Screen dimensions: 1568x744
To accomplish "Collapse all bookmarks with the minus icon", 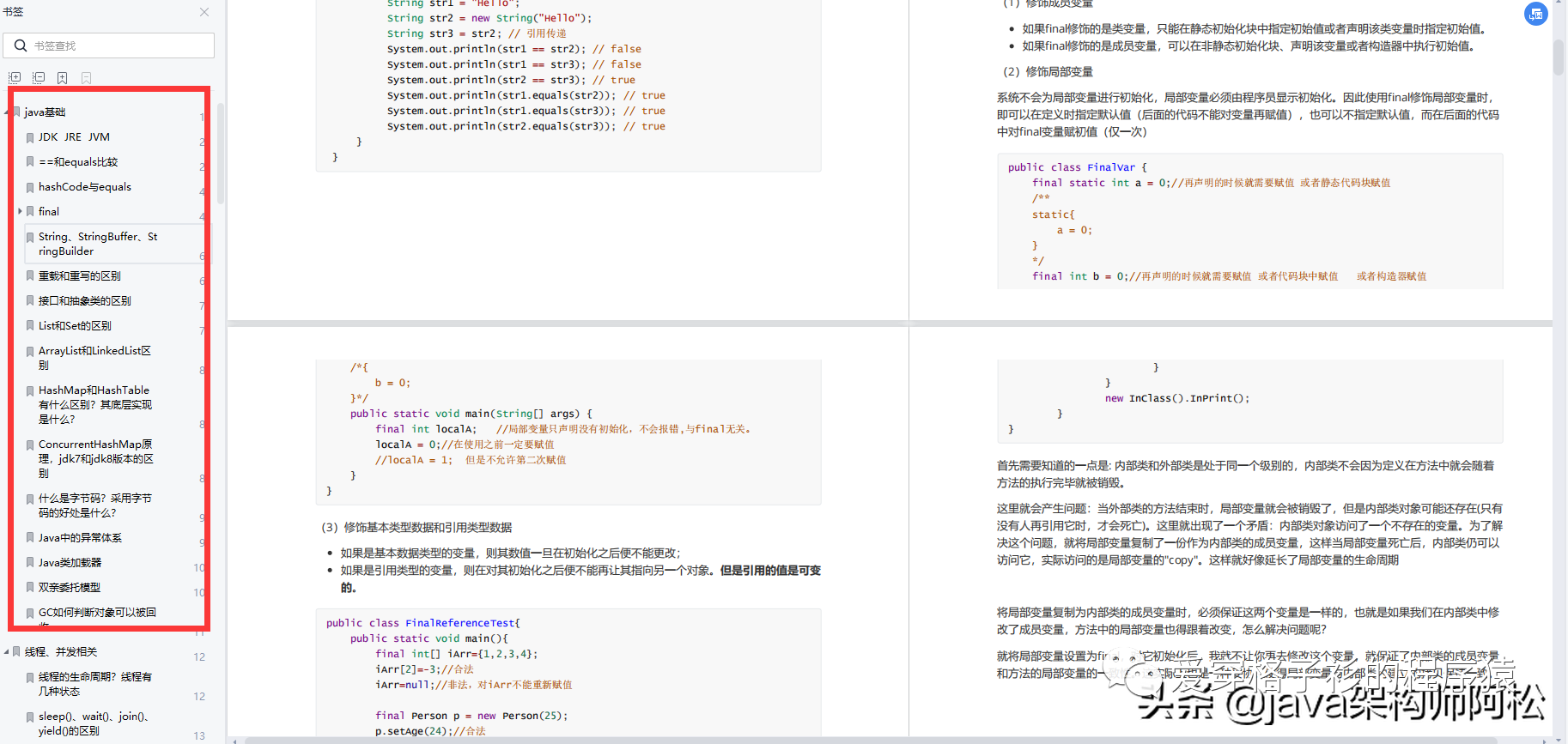I will [x=39, y=78].
